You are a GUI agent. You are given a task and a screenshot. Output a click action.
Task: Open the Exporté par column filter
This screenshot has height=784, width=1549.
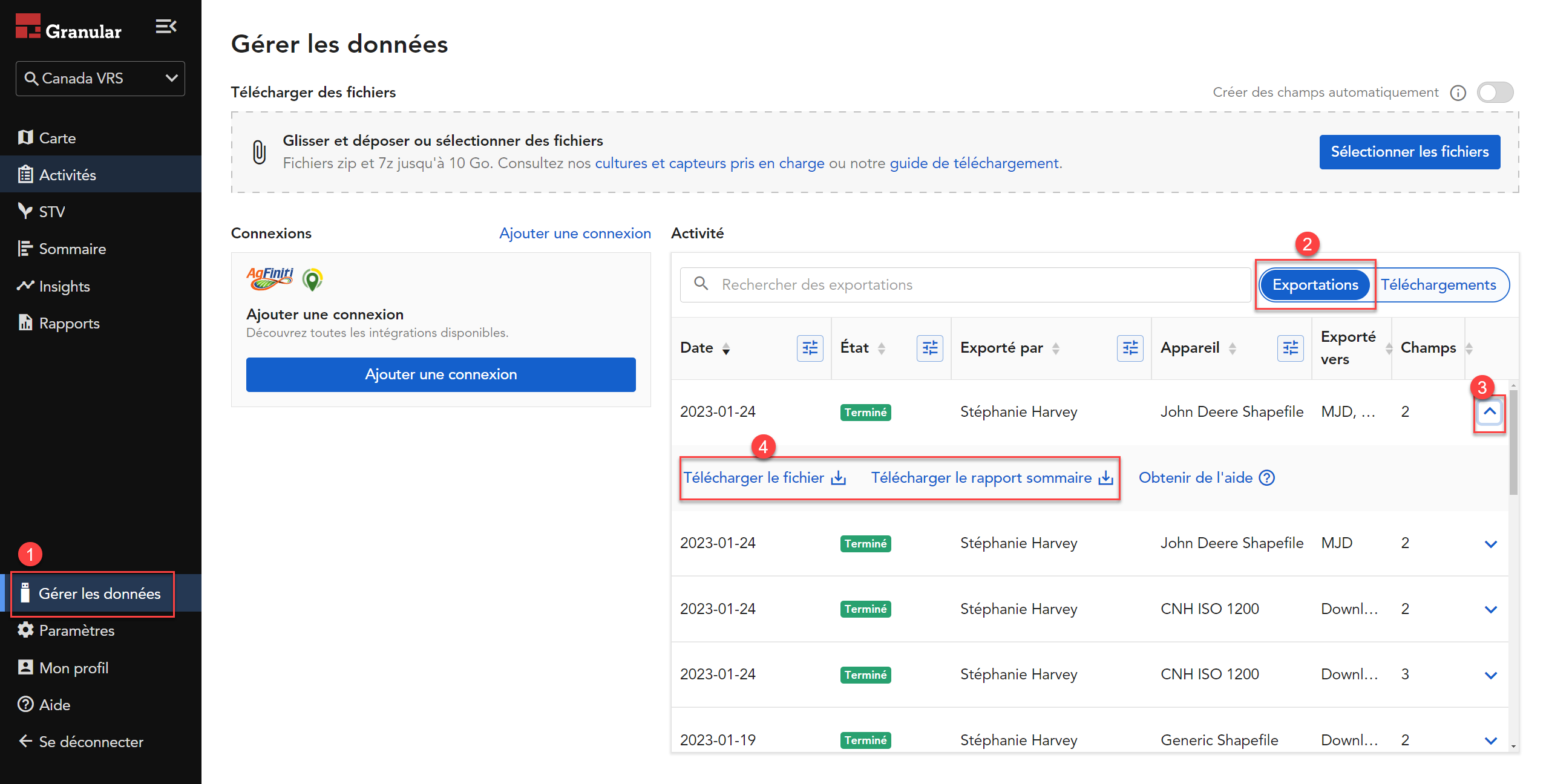[1130, 348]
